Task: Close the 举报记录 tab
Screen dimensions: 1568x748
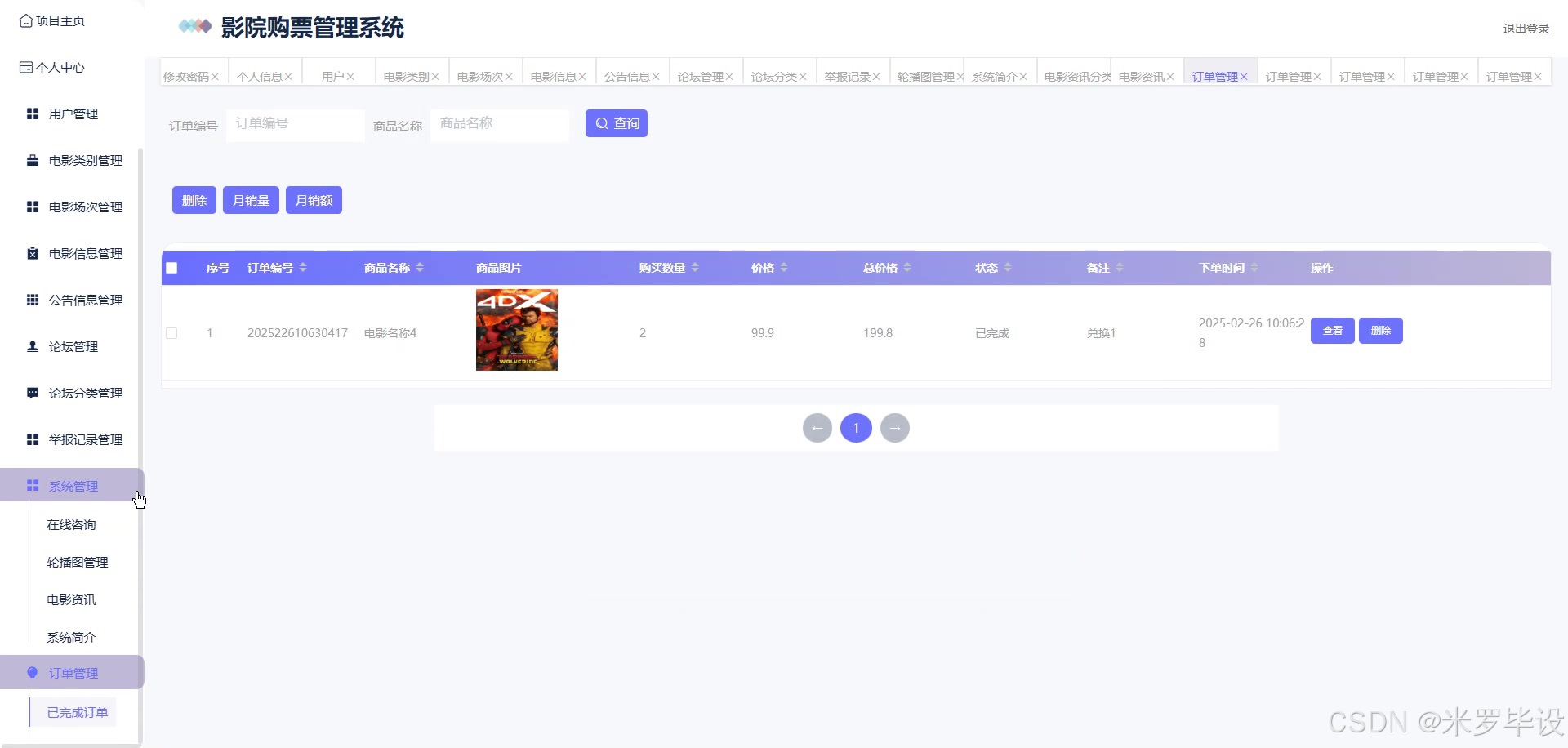Action: [x=876, y=77]
